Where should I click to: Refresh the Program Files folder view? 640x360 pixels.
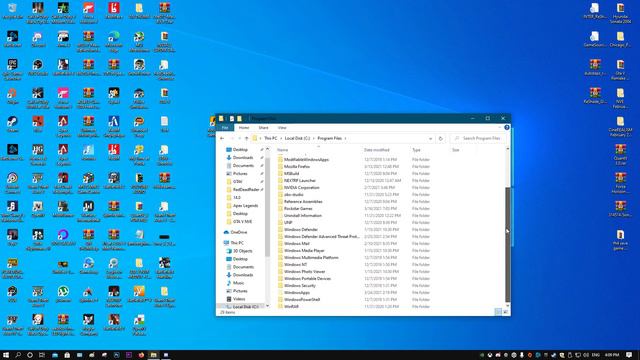pos(440,139)
